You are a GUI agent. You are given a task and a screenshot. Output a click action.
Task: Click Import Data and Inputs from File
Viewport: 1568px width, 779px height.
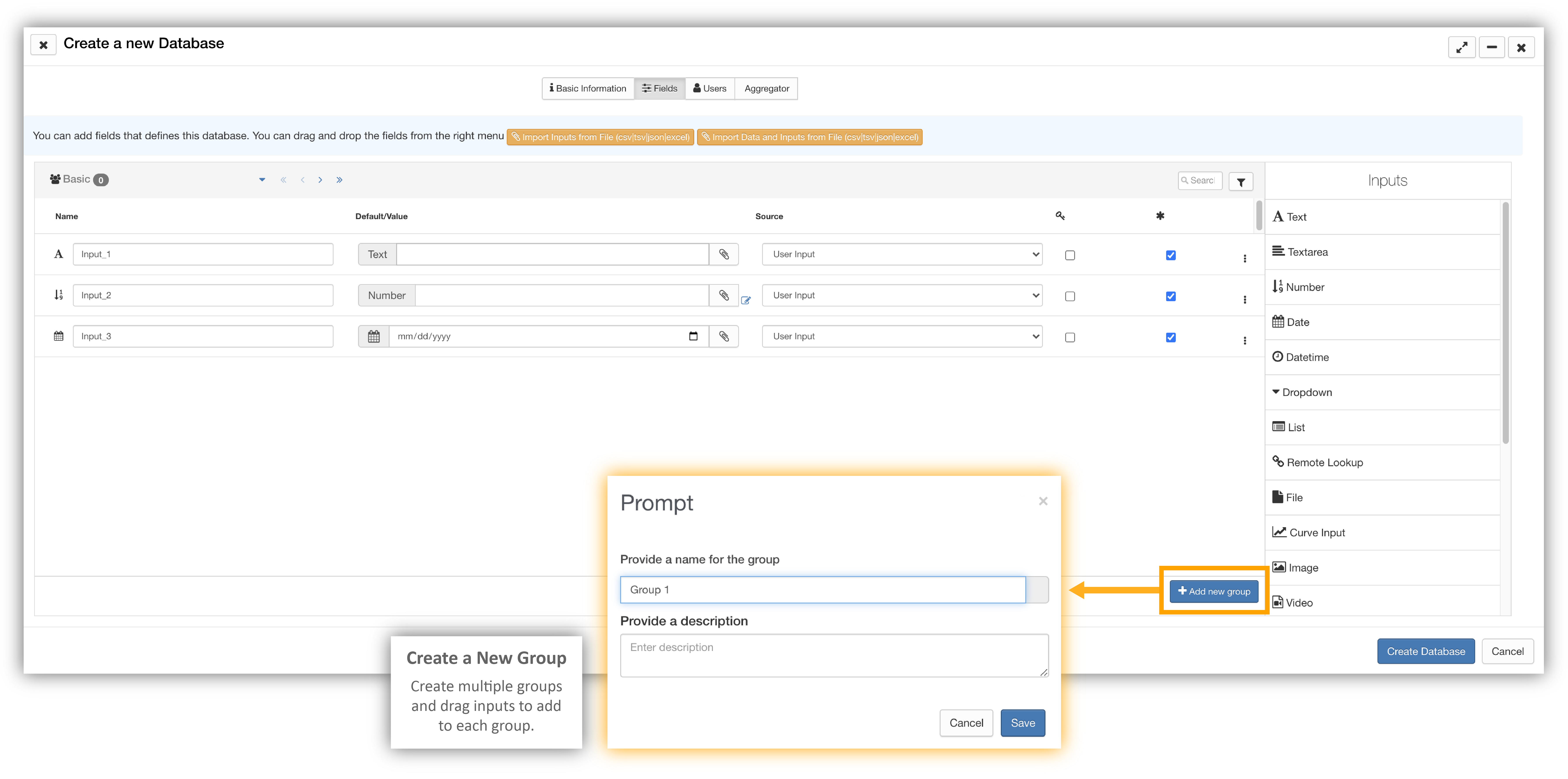pyautogui.click(x=810, y=137)
